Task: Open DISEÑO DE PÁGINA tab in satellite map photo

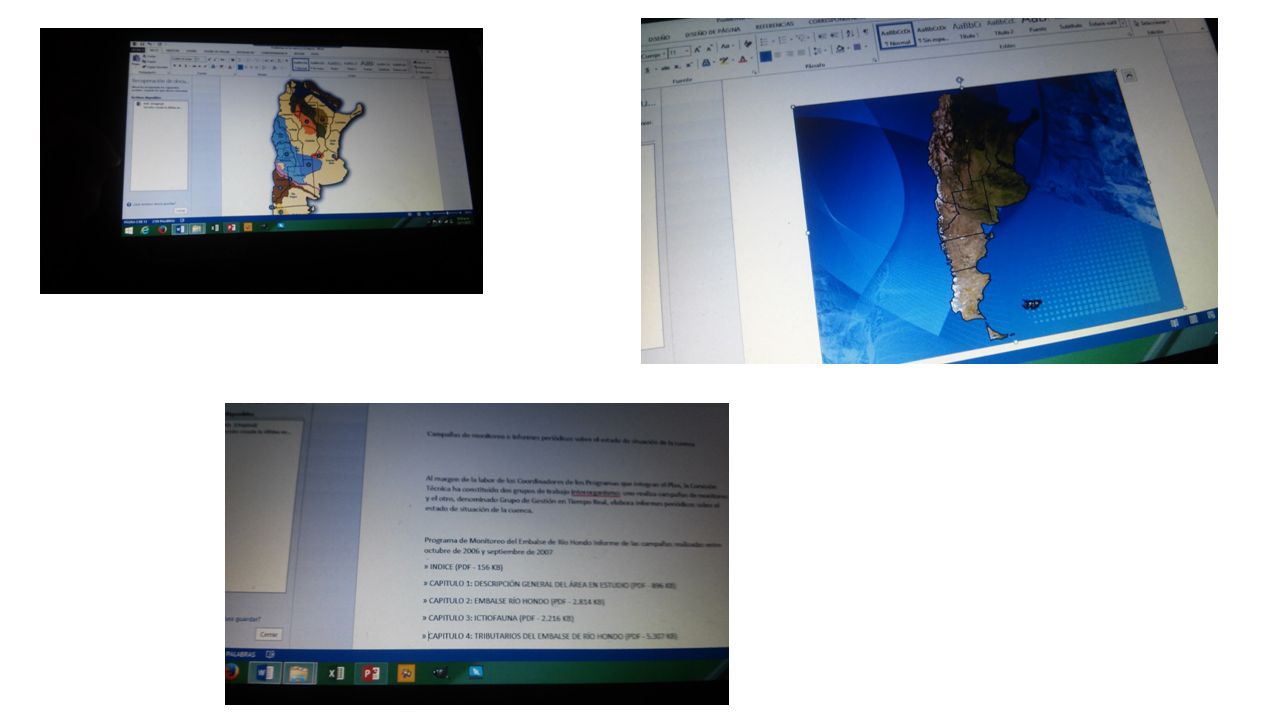Action: point(713,34)
